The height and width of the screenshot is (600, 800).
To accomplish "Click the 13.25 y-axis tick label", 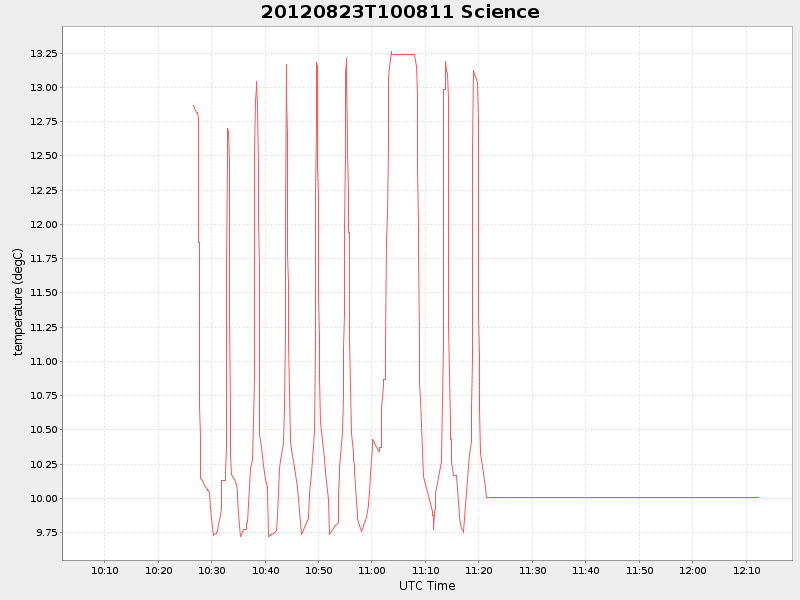I will [43, 54].
